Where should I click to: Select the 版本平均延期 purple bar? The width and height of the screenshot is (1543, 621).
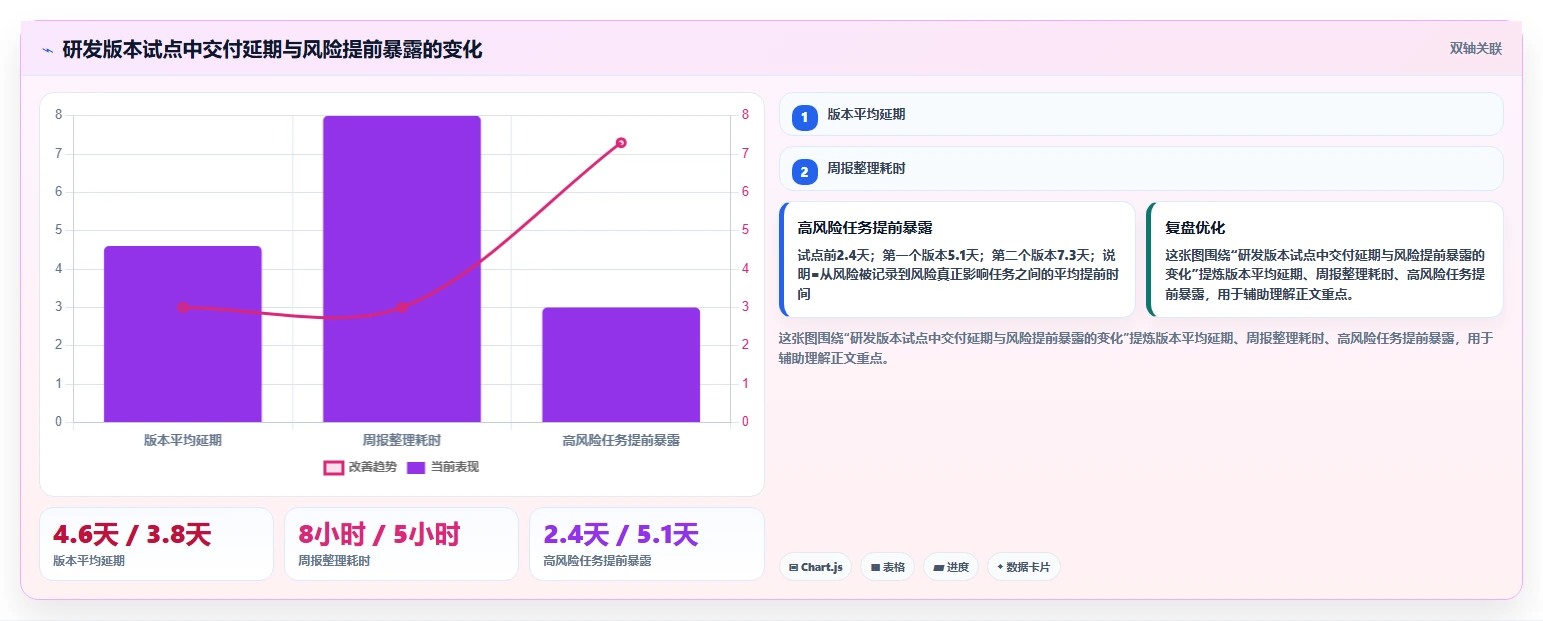183,334
